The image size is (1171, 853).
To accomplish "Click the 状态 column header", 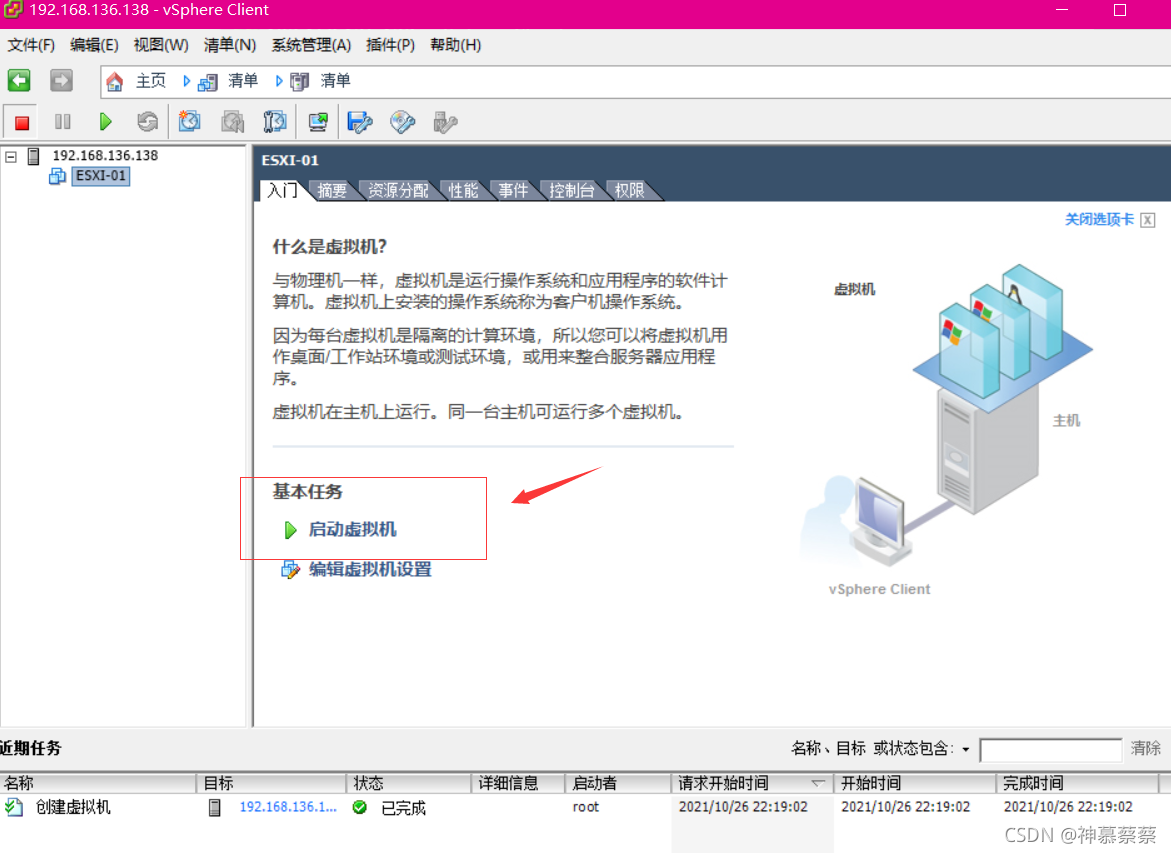I will 409,784.
